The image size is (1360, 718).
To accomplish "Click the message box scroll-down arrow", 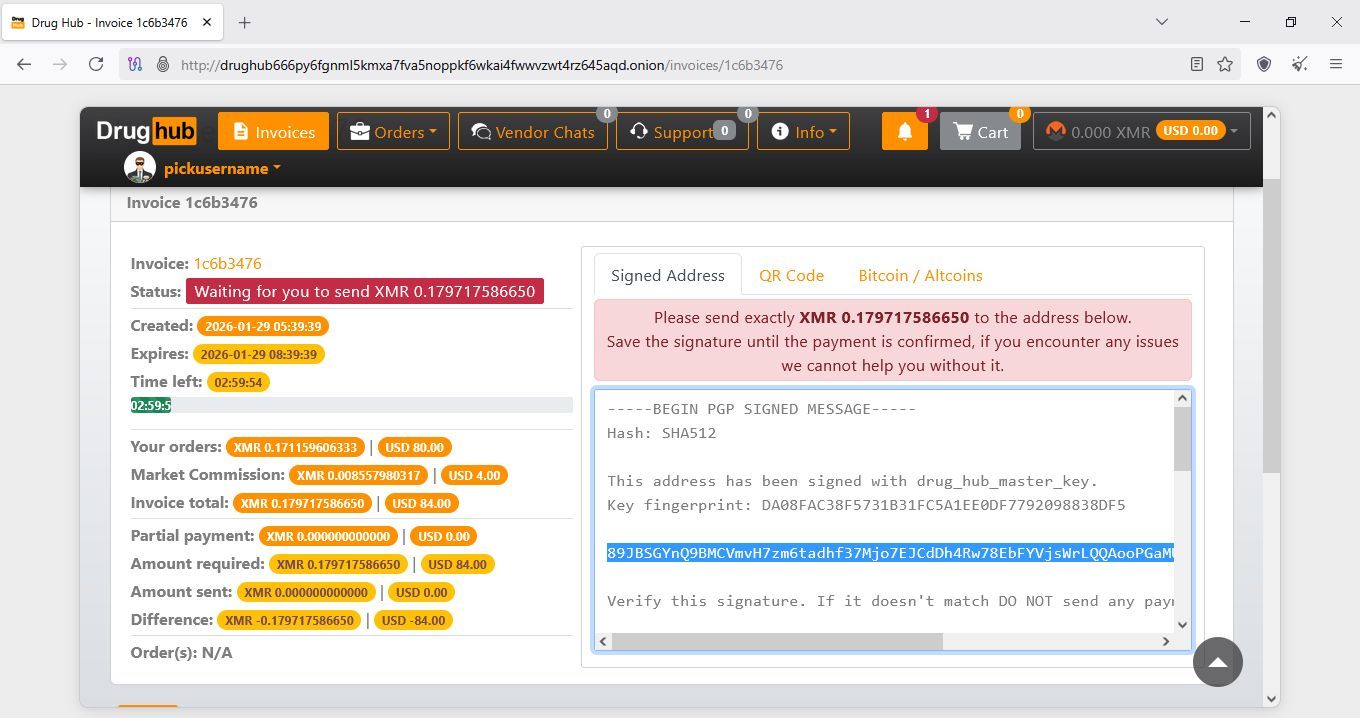I will (1182, 624).
